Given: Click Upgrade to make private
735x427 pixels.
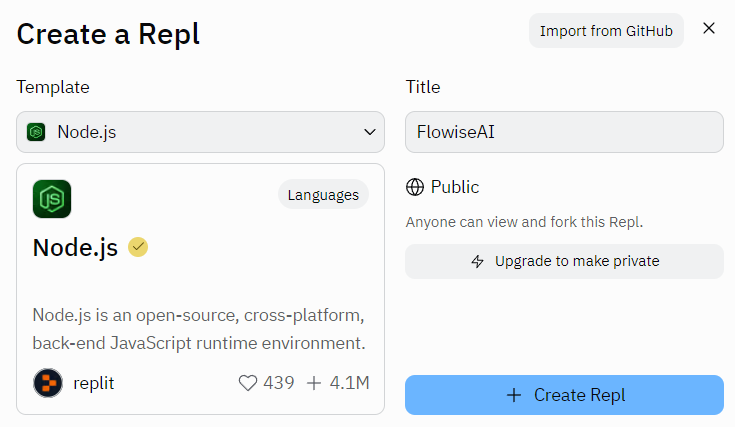Looking at the screenshot, I should coord(564,261).
